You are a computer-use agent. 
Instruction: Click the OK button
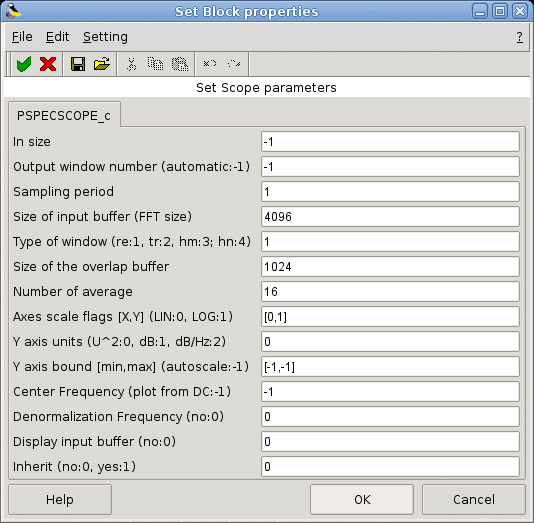[x=362, y=500]
